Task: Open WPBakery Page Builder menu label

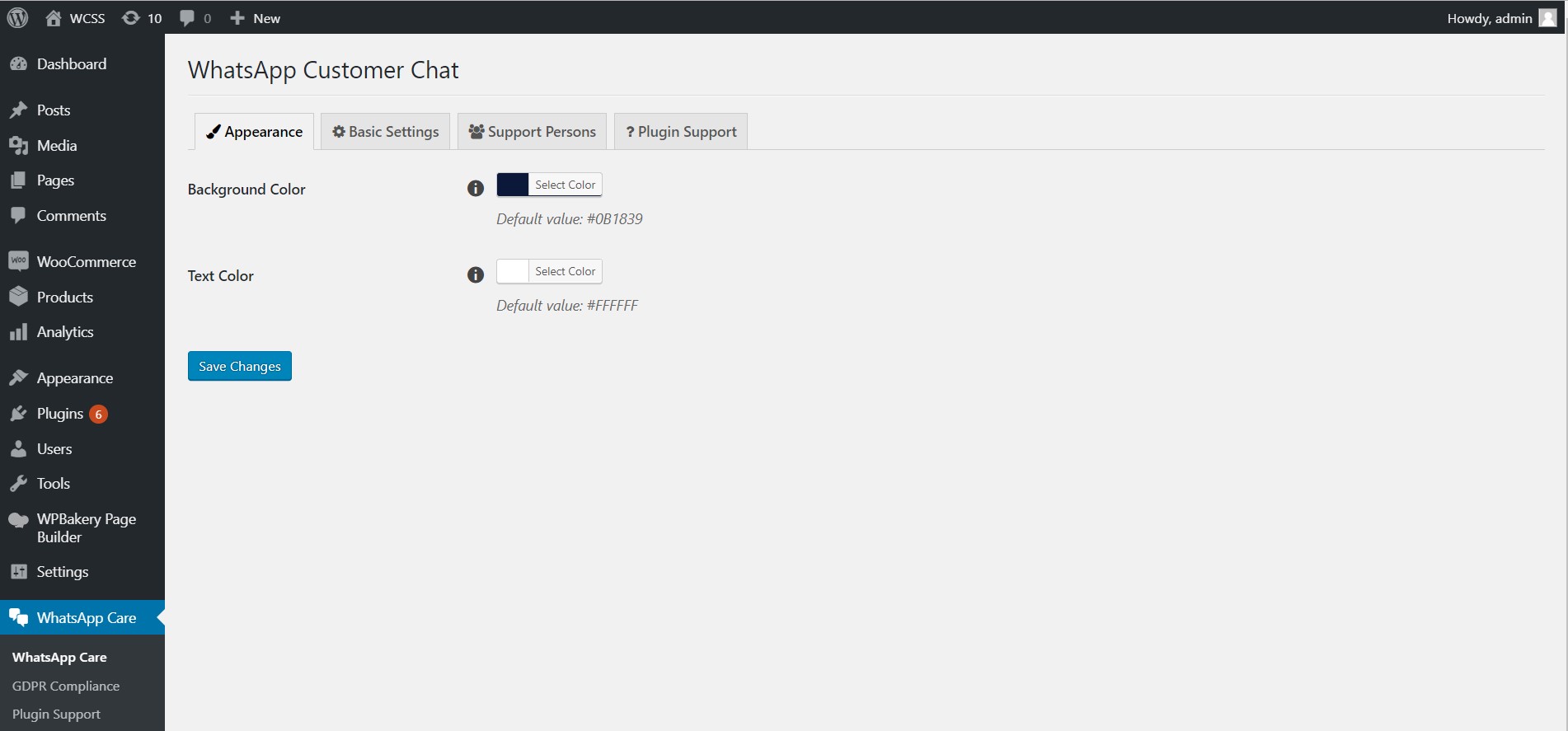Action: (x=87, y=528)
